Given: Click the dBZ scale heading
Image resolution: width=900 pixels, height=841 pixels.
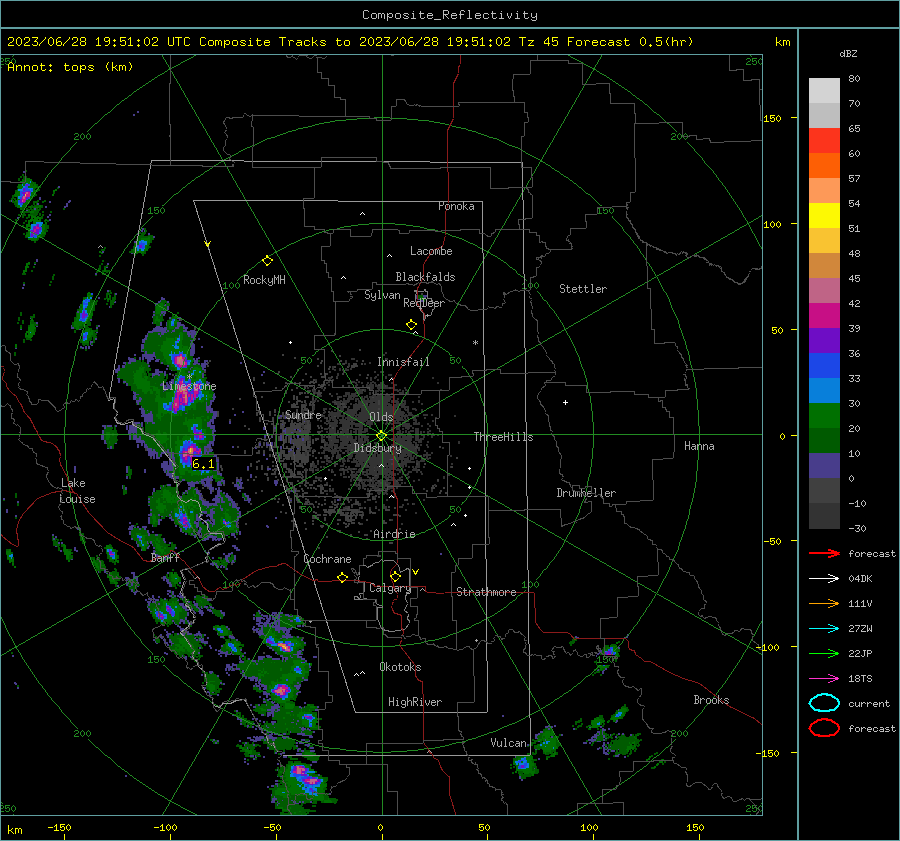Looking at the screenshot, I should [x=848, y=53].
